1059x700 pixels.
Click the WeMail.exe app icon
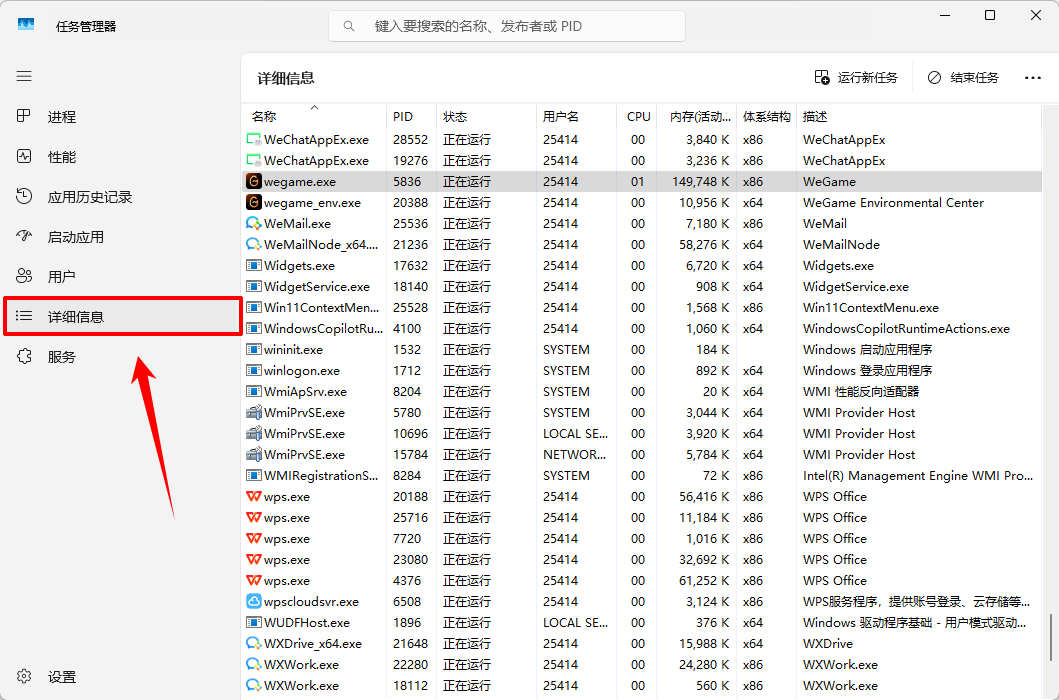pyautogui.click(x=253, y=224)
